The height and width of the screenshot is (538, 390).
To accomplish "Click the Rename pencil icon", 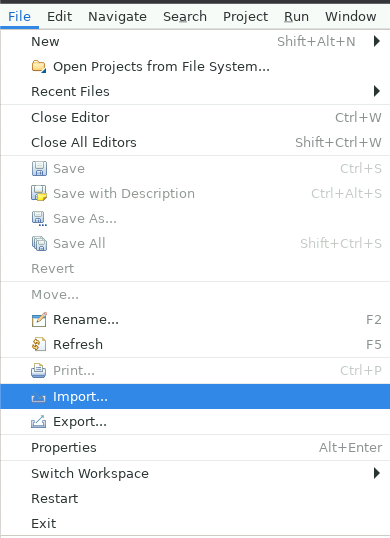I will [x=39, y=319].
